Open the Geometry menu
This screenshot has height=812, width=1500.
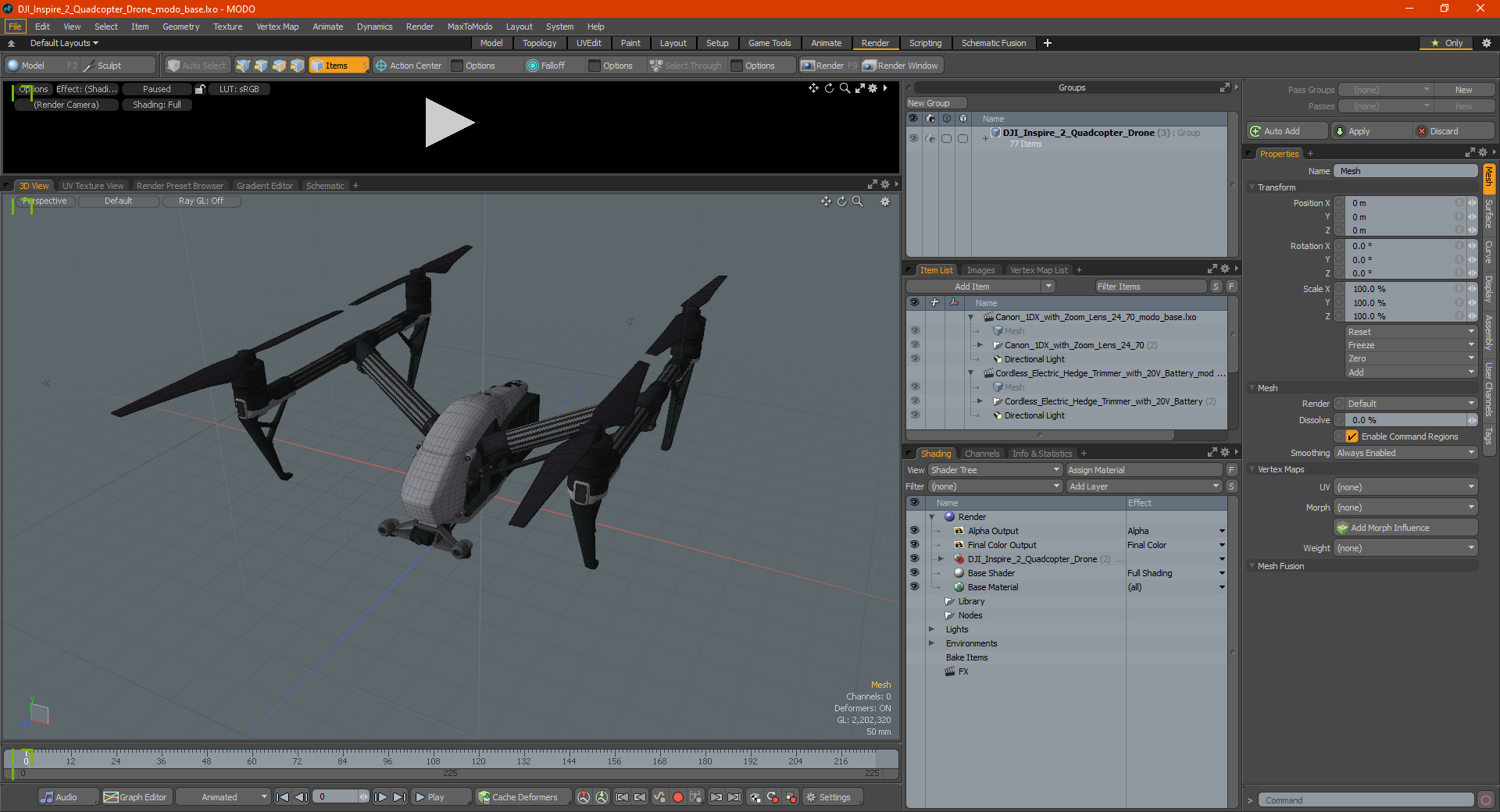click(x=180, y=27)
